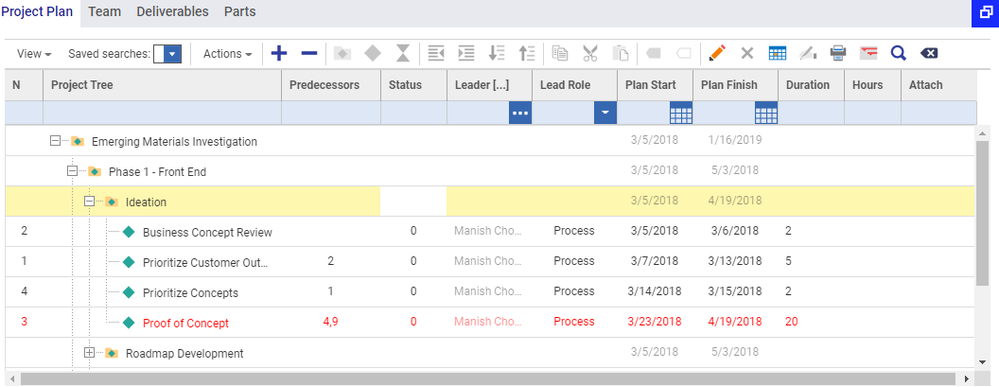
Task: Click the hourglass milestone toolbar icon
Action: click(x=403, y=54)
